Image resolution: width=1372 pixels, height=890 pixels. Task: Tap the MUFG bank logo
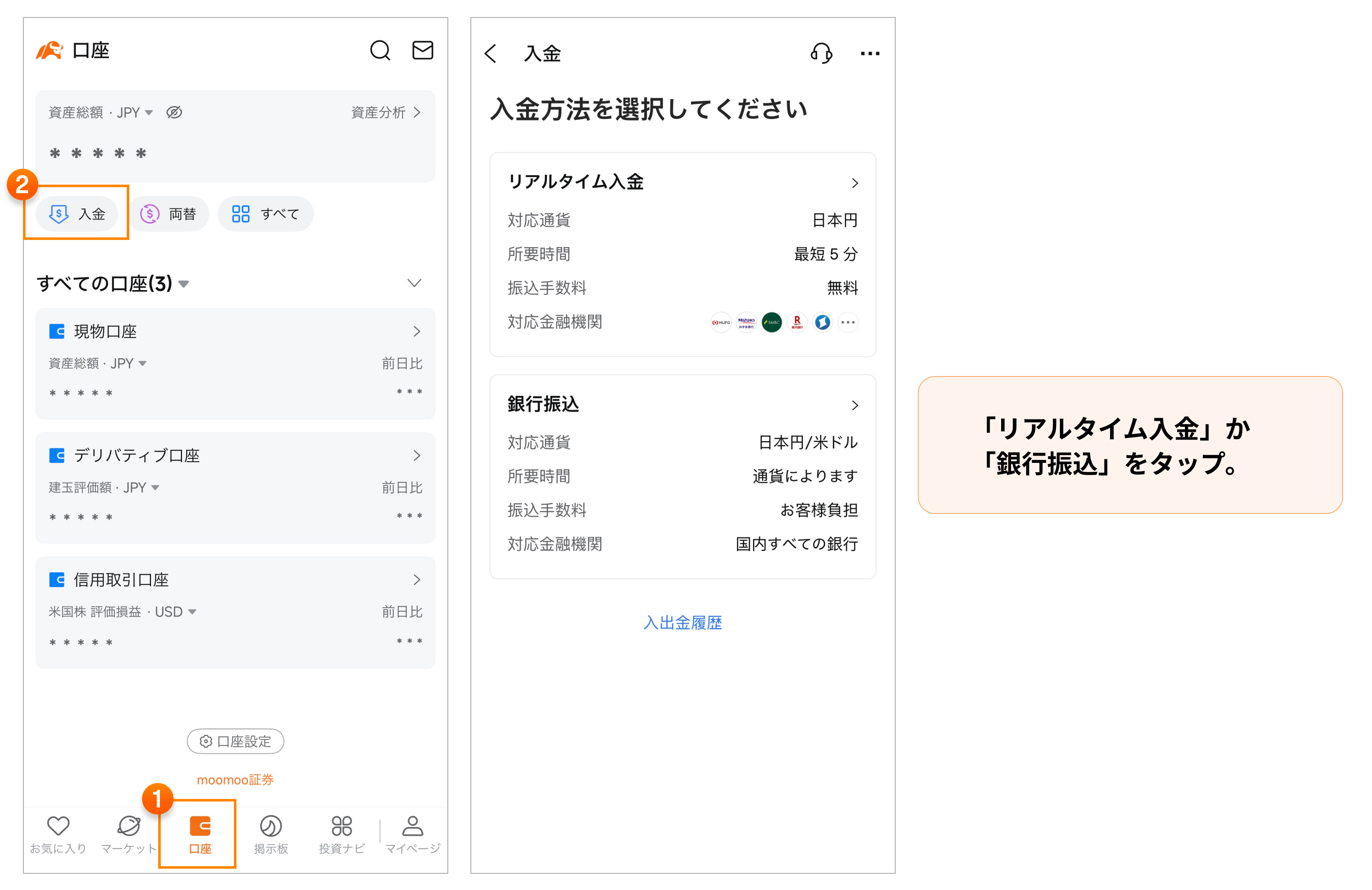(x=720, y=322)
